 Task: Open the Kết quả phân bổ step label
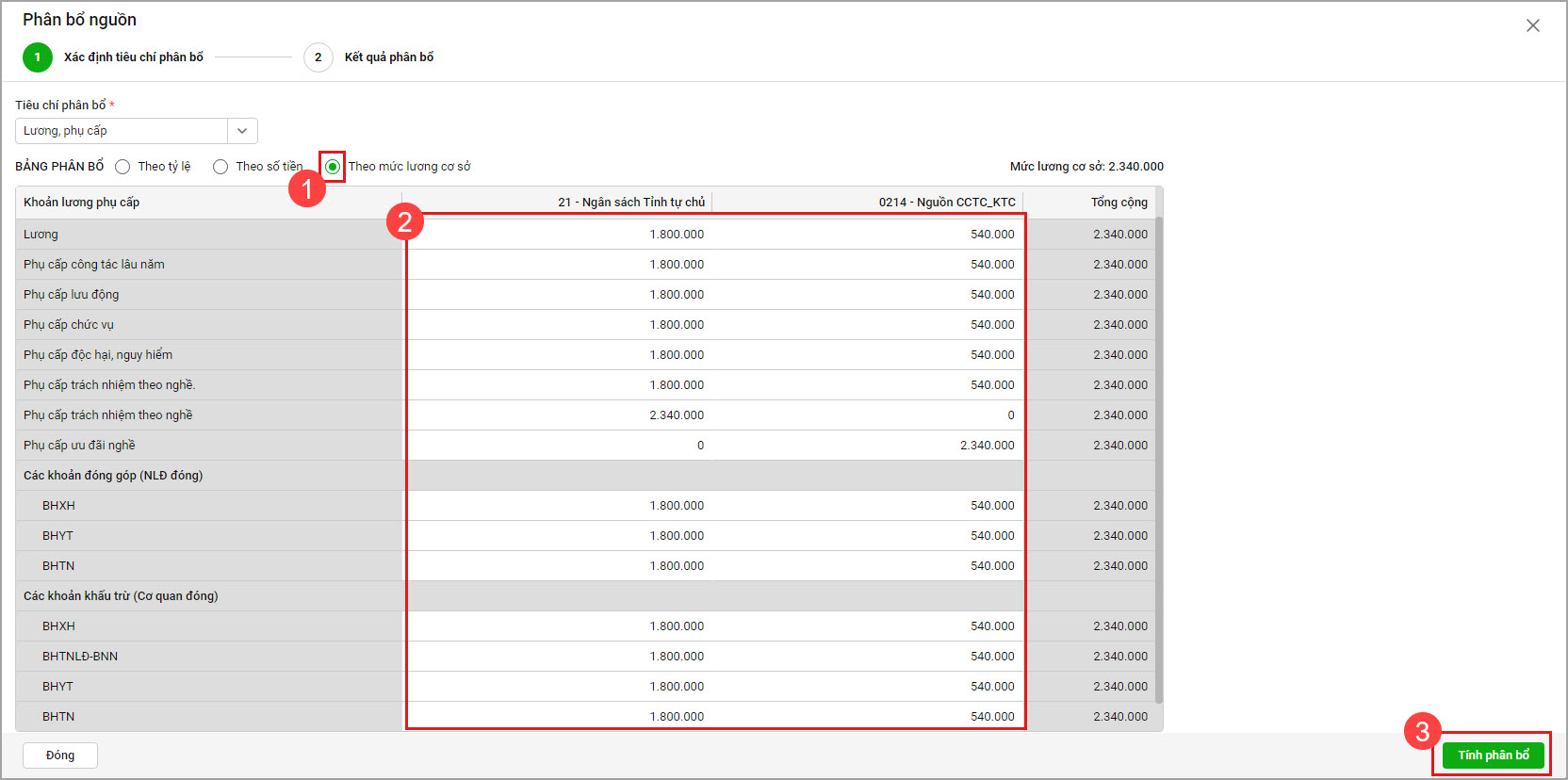pyautogui.click(x=388, y=57)
